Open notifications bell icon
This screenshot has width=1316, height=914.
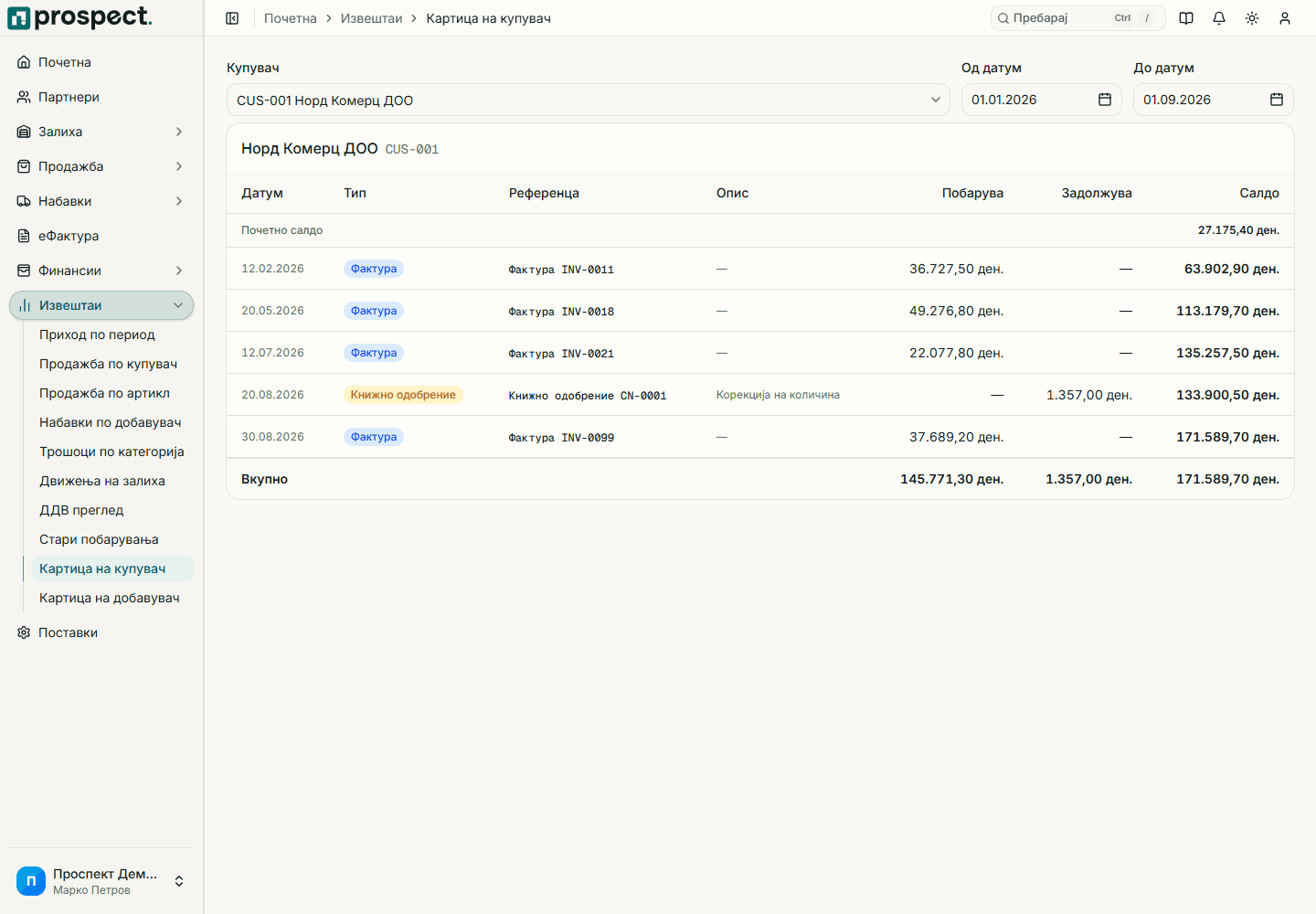pos(1219,18)
